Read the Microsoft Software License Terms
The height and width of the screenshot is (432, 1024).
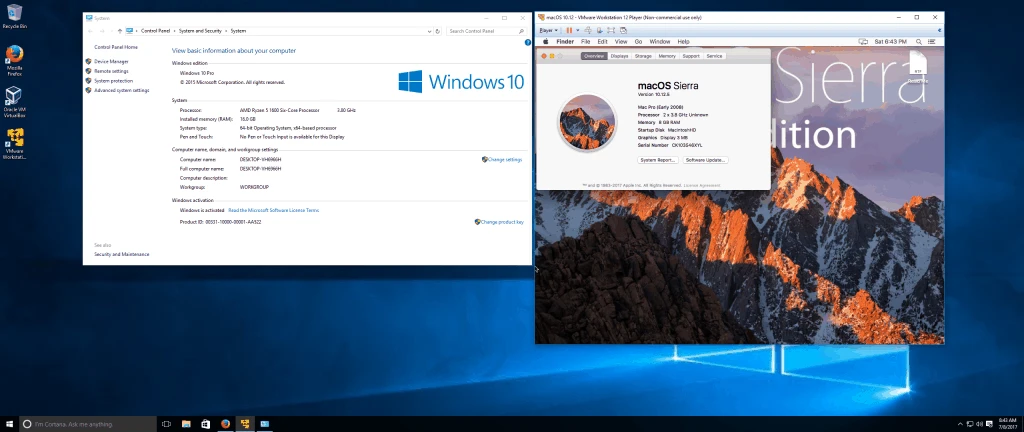click(274, 210)
